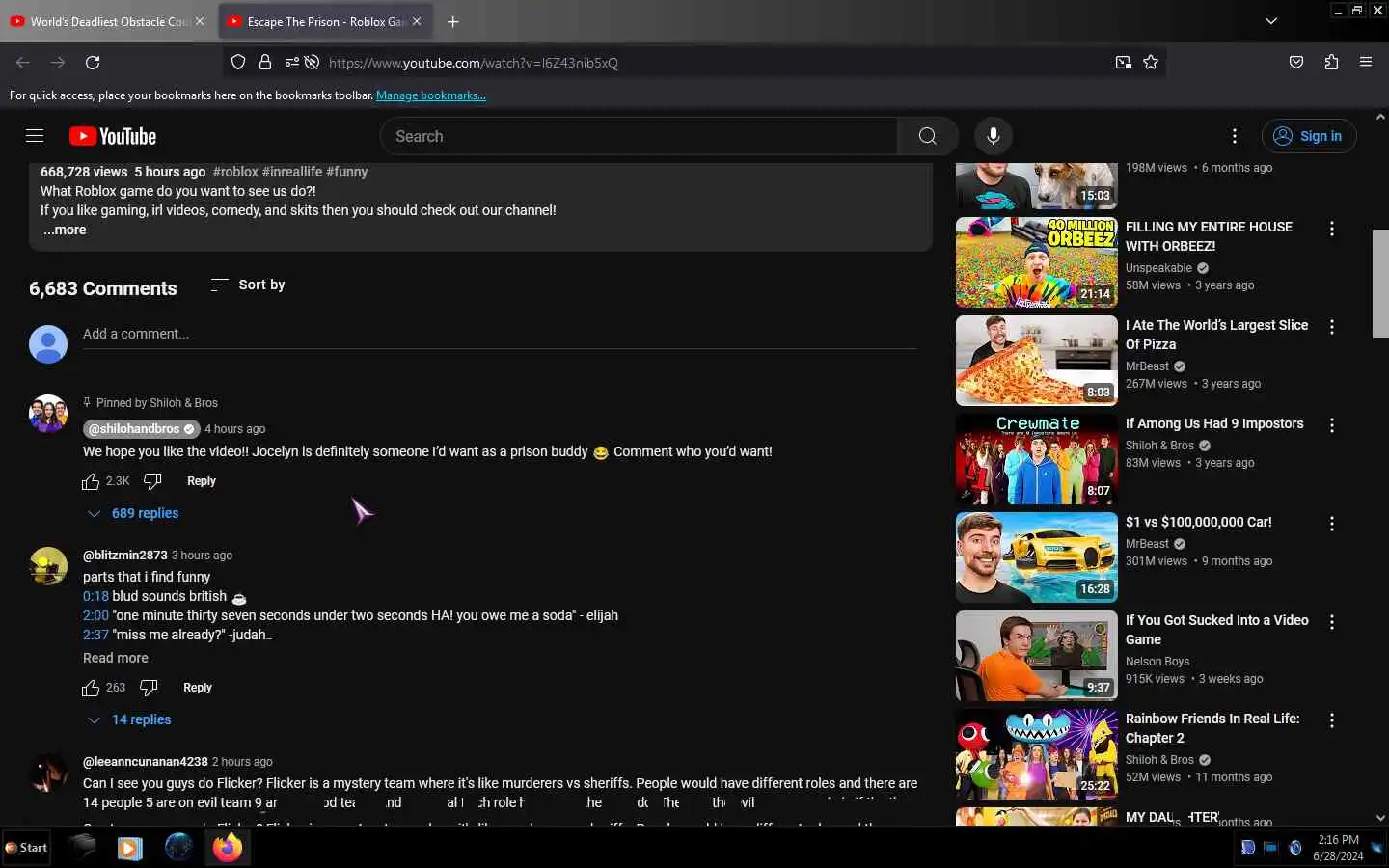Open Filling My Entire House With Orbeez title
1389x868 pixels.
pyautogui.click(x=1209, y=236)
